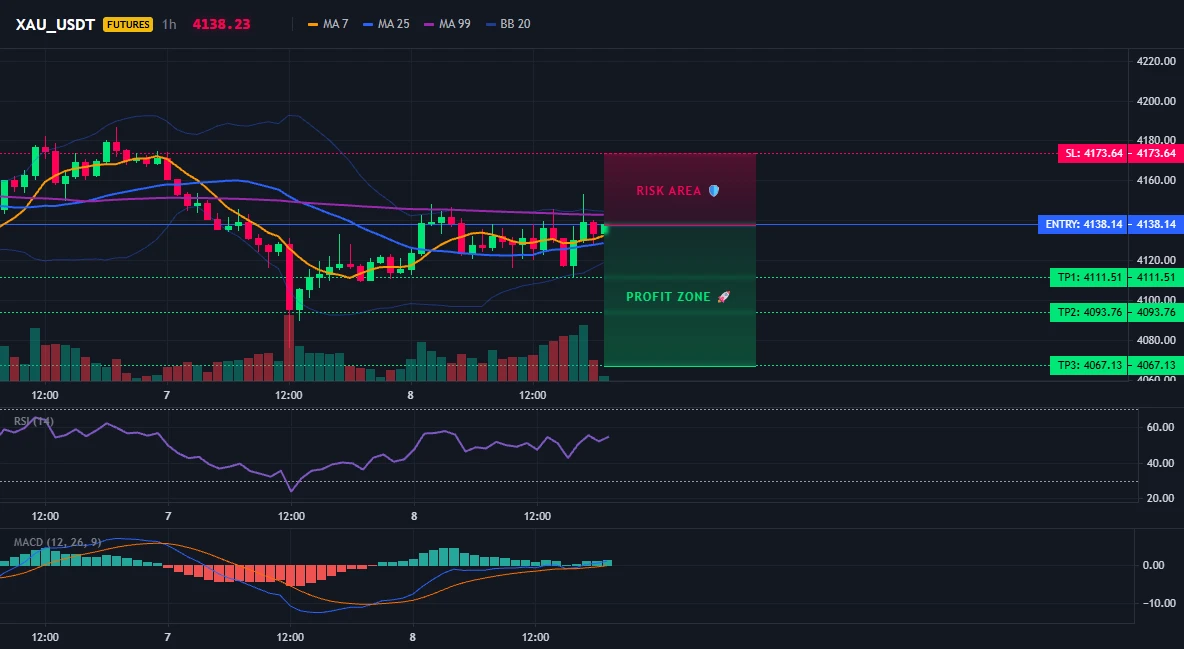The height and width of the screenshot is (649, 1184).
Task: Click the SL: 4173.64 stop loss label
Action: 1093,153
